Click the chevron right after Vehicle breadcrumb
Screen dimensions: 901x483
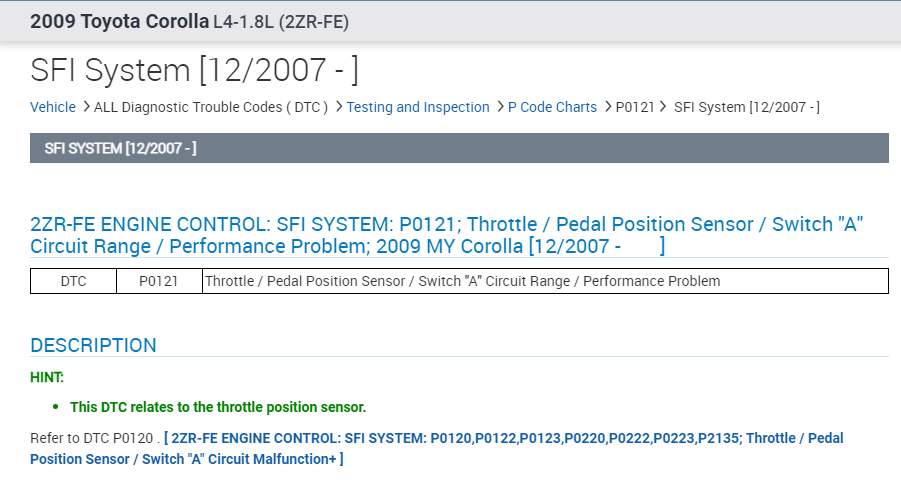(86, 107)
